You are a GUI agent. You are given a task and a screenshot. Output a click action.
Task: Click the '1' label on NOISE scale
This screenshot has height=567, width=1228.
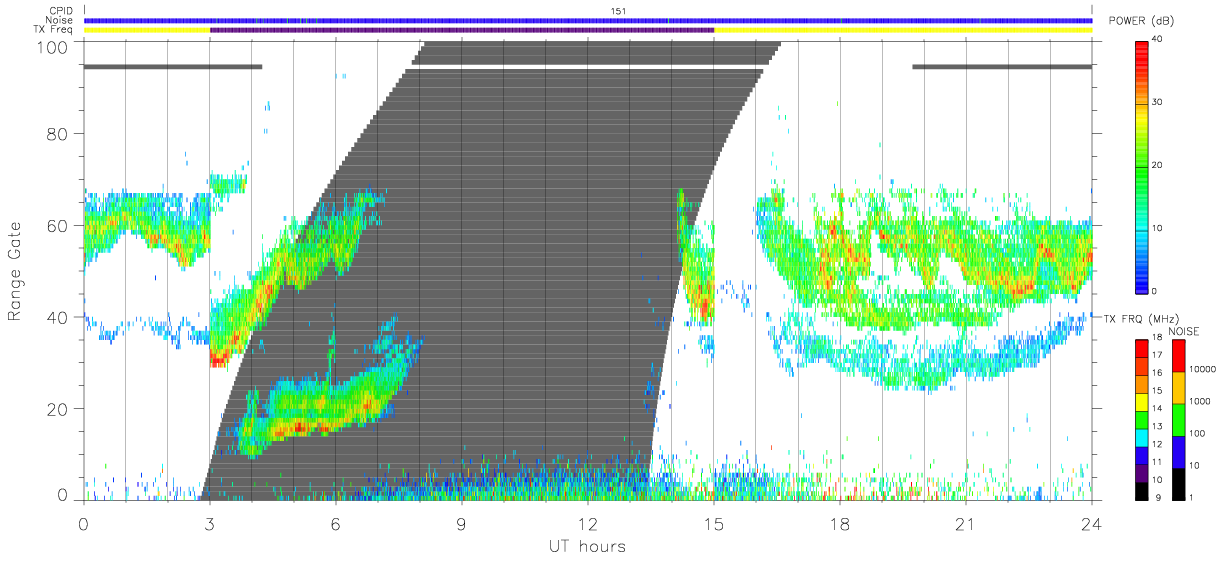point(1192,497)
